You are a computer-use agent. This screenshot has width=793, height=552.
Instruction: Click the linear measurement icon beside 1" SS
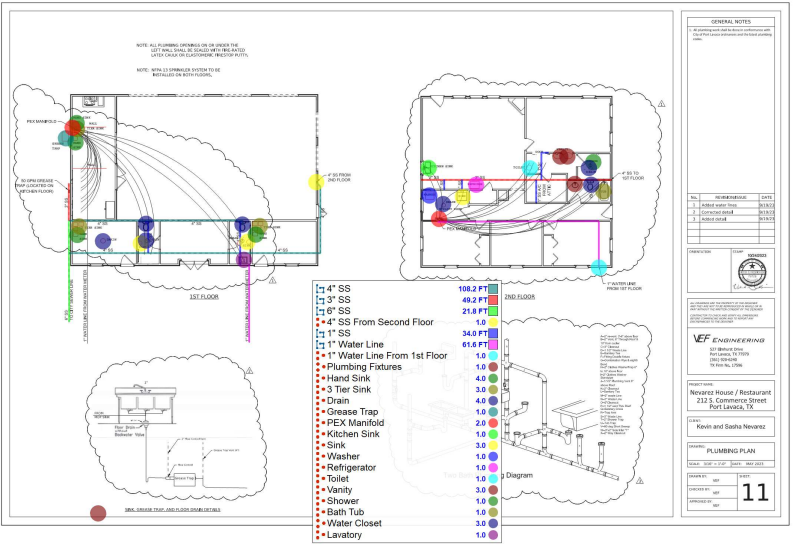tap(320, 333)
